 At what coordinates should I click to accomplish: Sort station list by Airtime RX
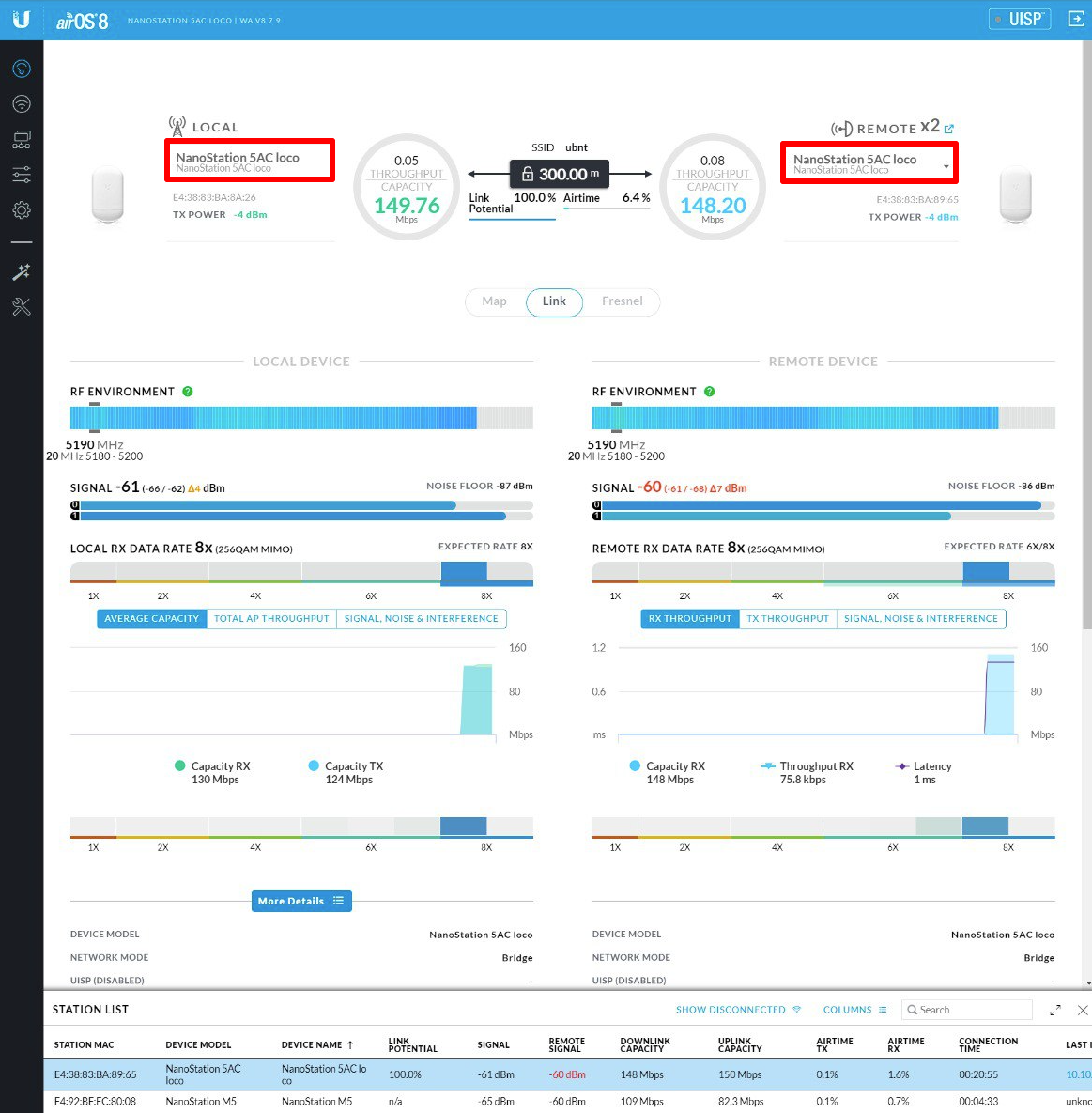point(905,1044)
